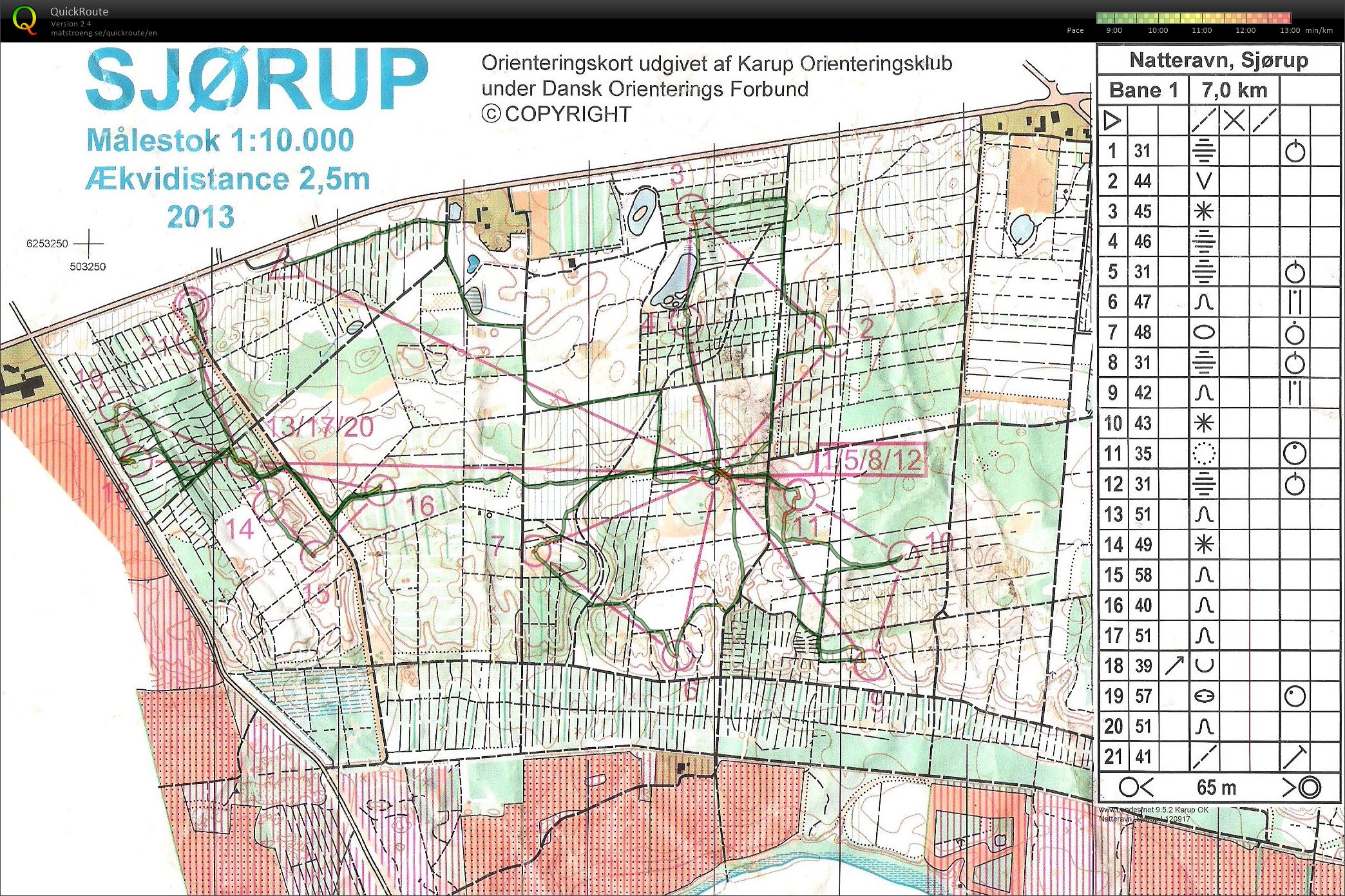This screenshot has height=896, width=1345.
Task: Click control code 39 in row 18
Action: tap(1143, 665)
